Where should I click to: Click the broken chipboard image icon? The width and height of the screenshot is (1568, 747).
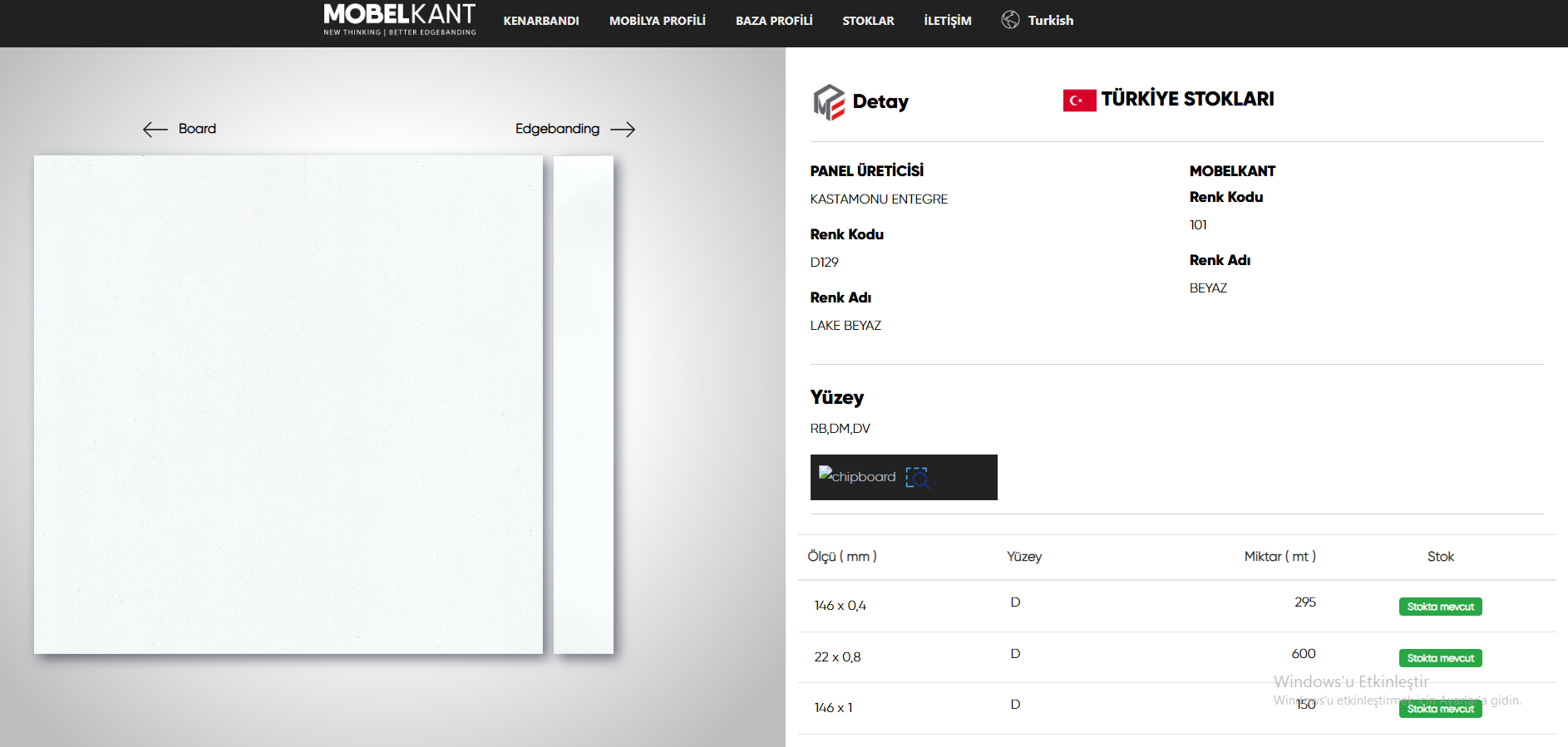click(x=826, y=473)
